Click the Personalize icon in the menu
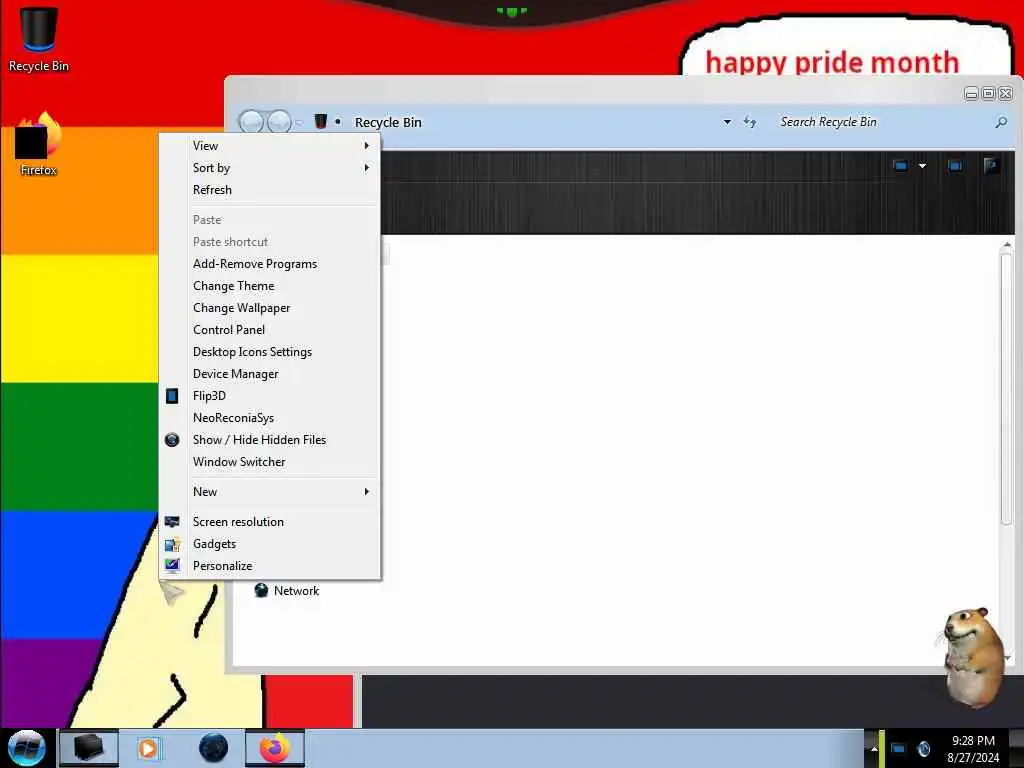The image size is (1024, 768). (172, 566)
